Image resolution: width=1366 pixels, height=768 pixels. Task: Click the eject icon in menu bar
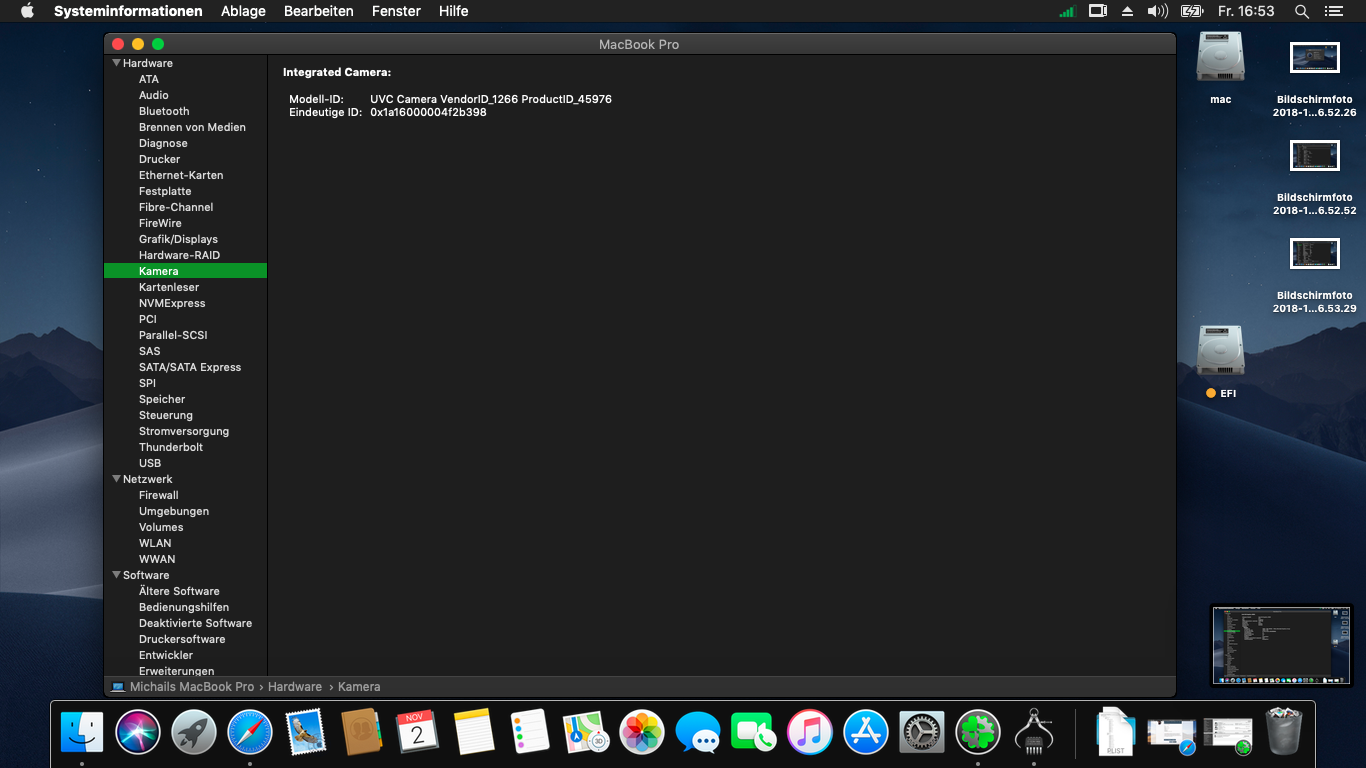coord(1127,11)
